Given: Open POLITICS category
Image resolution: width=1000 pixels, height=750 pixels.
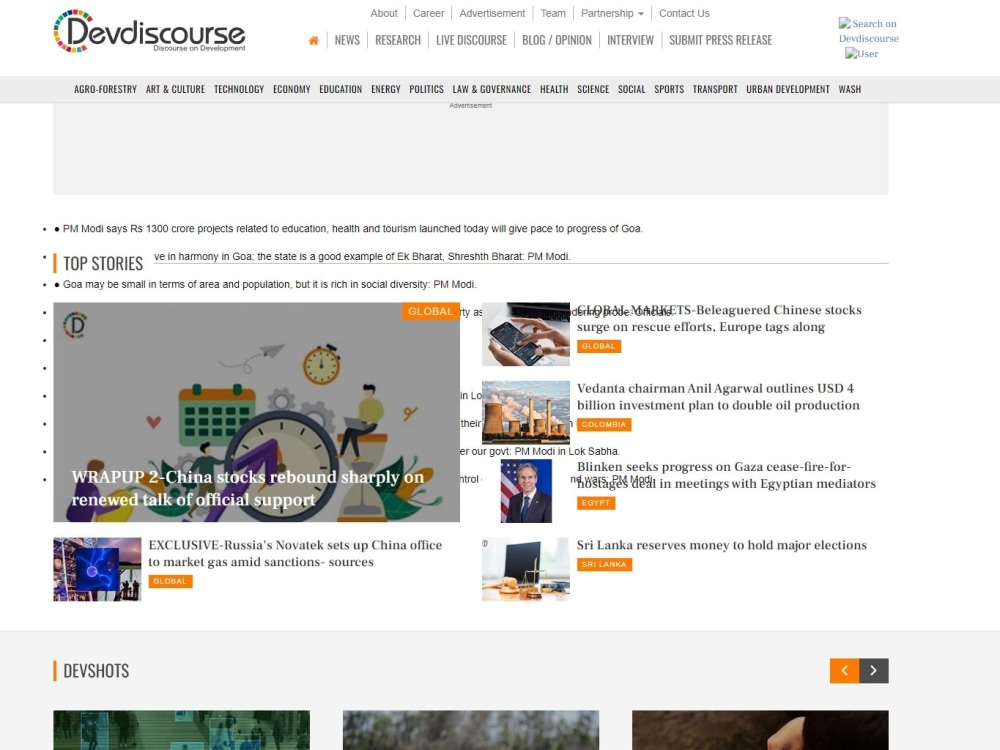Looking at the screenshot, I should [x=426, y=89].
